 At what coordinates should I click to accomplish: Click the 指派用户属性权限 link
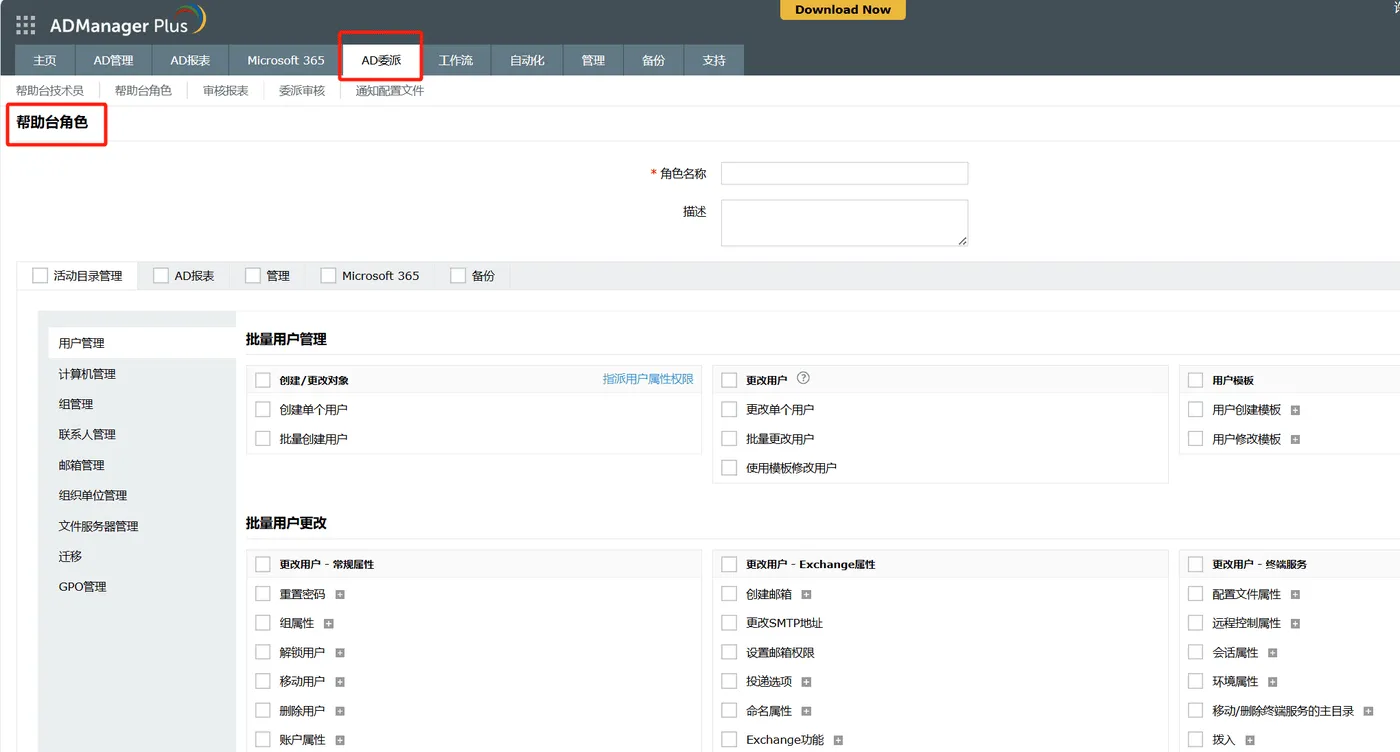(648, 379)
